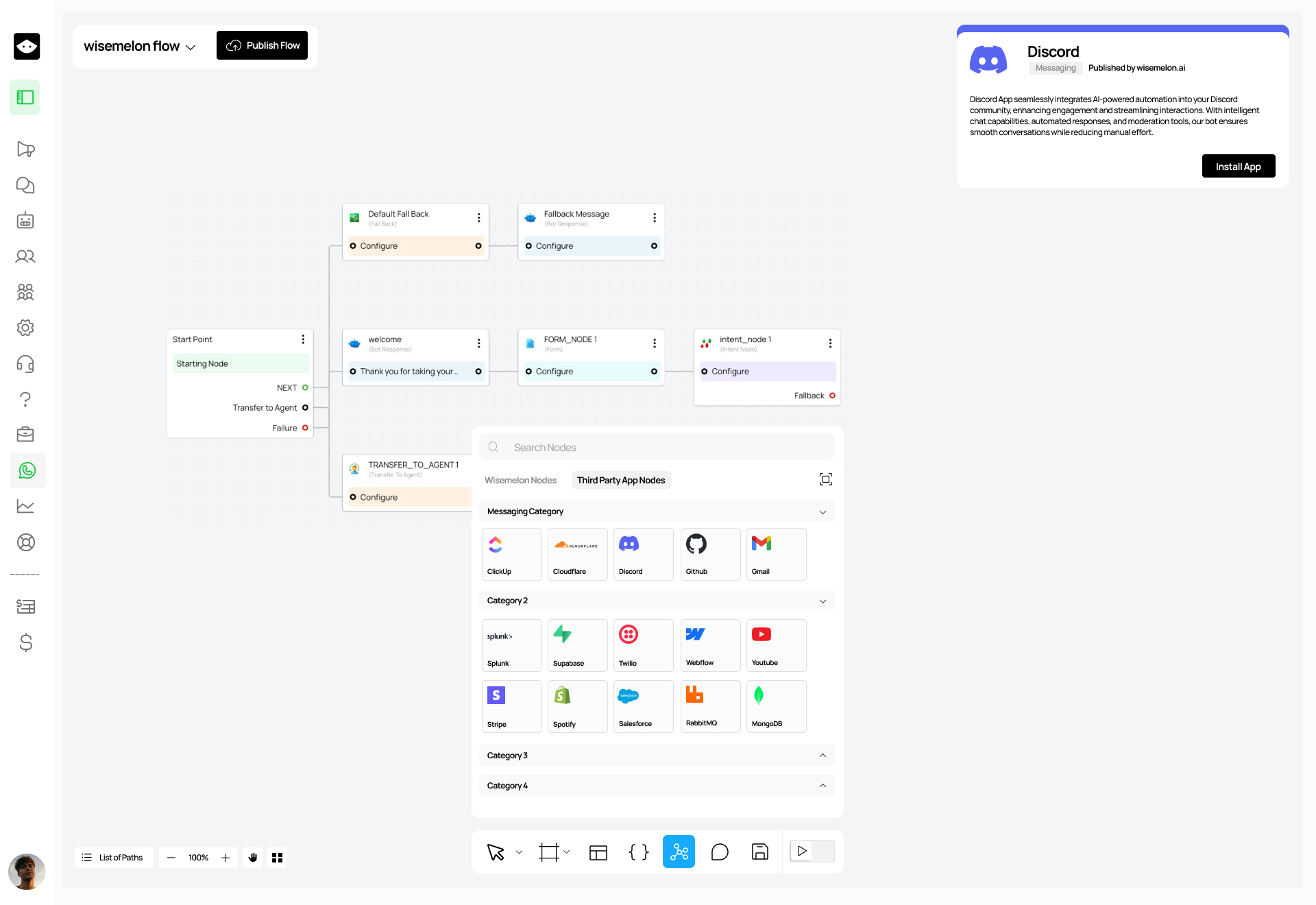Screen dimensions: 1316x905
Task: Open the curly braces variables tool
Action: 638,852
